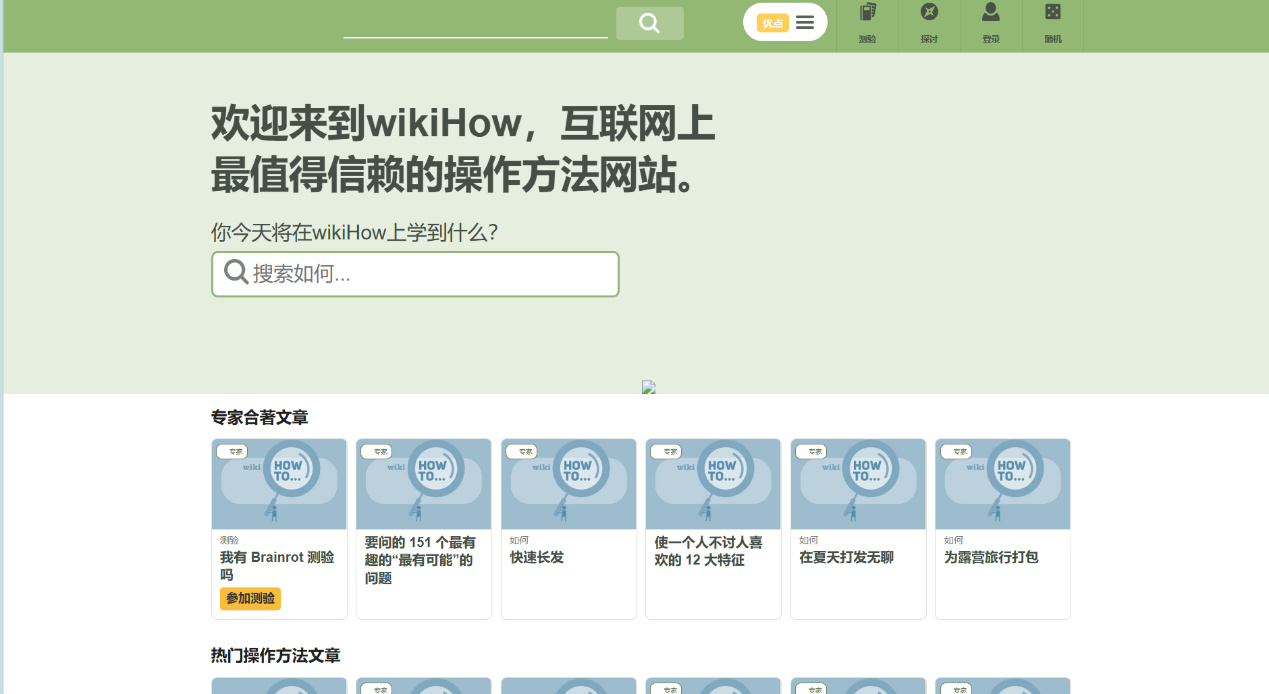
Task: Click the header search magnifier button
Action: coord(650,23)
